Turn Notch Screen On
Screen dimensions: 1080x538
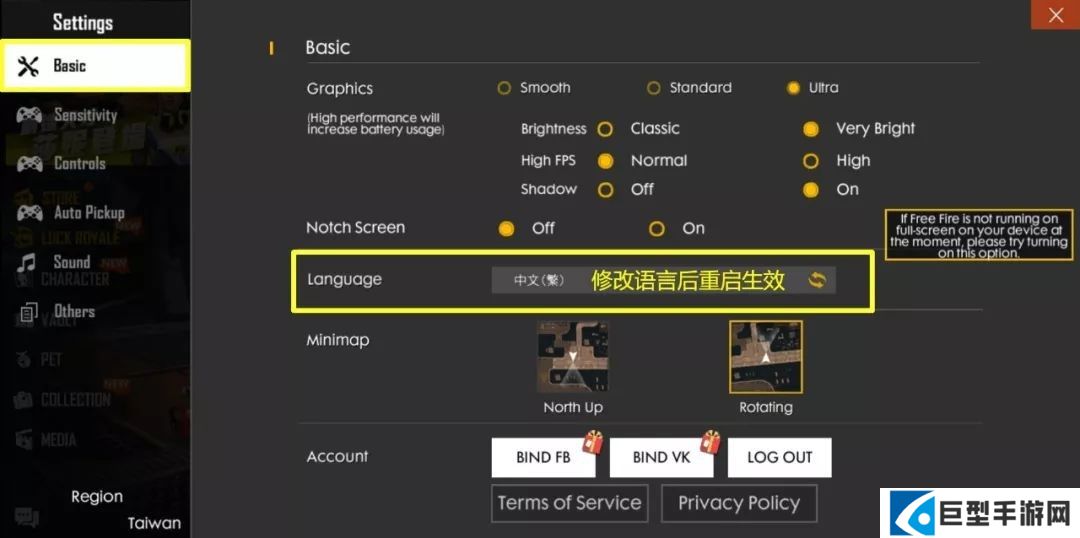(x=657, y=229)
